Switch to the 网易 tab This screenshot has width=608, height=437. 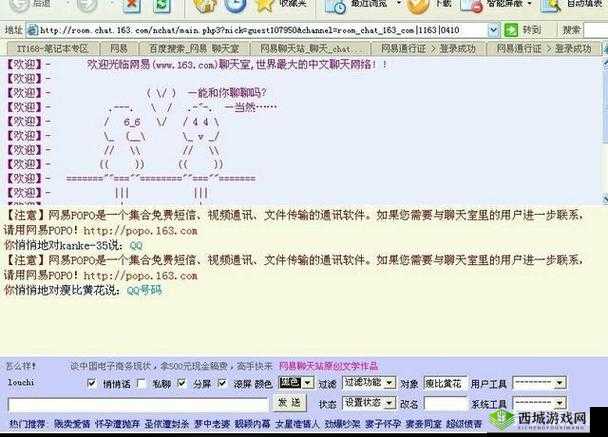119,48
